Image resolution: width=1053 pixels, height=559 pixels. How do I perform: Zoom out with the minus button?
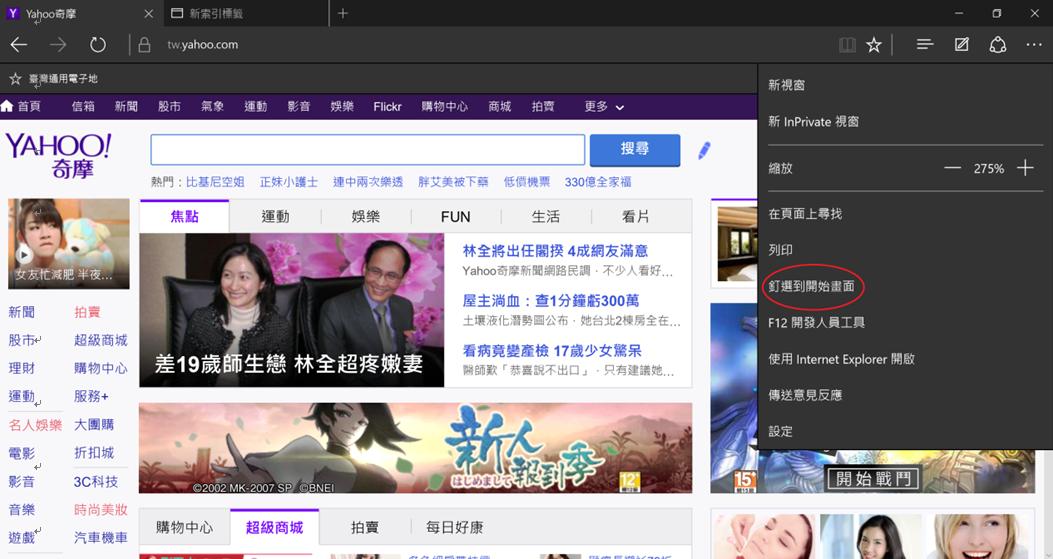952,168
